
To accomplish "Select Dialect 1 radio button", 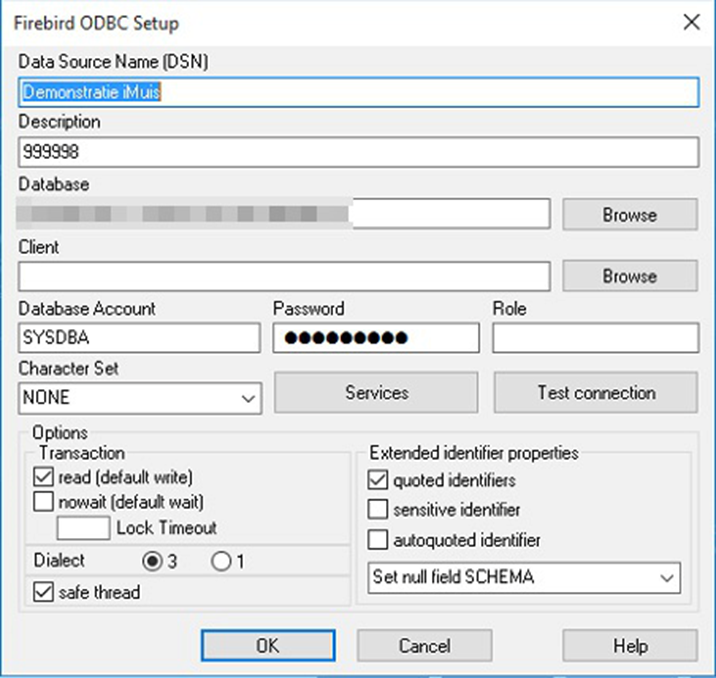I will click(221, 561).
